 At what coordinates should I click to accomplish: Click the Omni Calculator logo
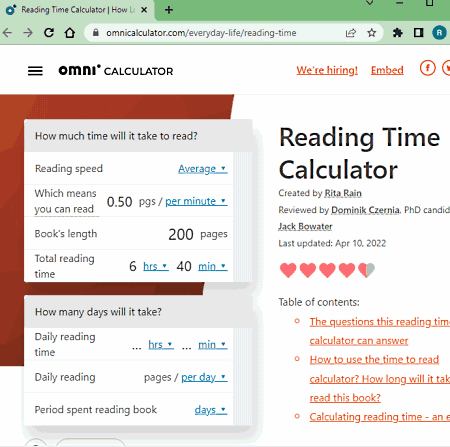pyautogui.click(x=116, y=70)
